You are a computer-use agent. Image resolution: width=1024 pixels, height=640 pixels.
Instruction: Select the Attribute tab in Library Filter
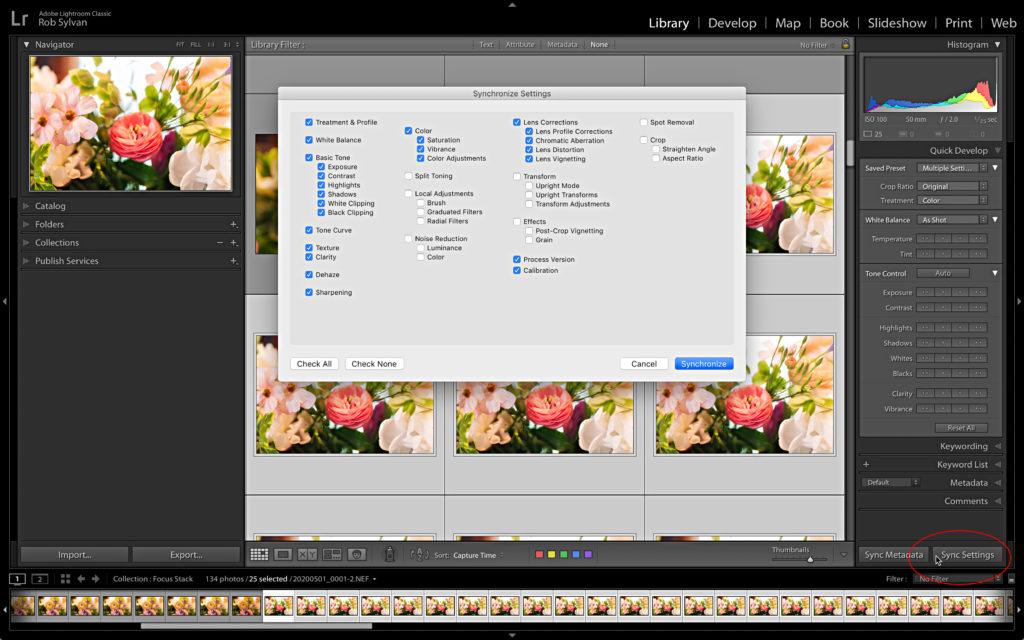point(520,44)
